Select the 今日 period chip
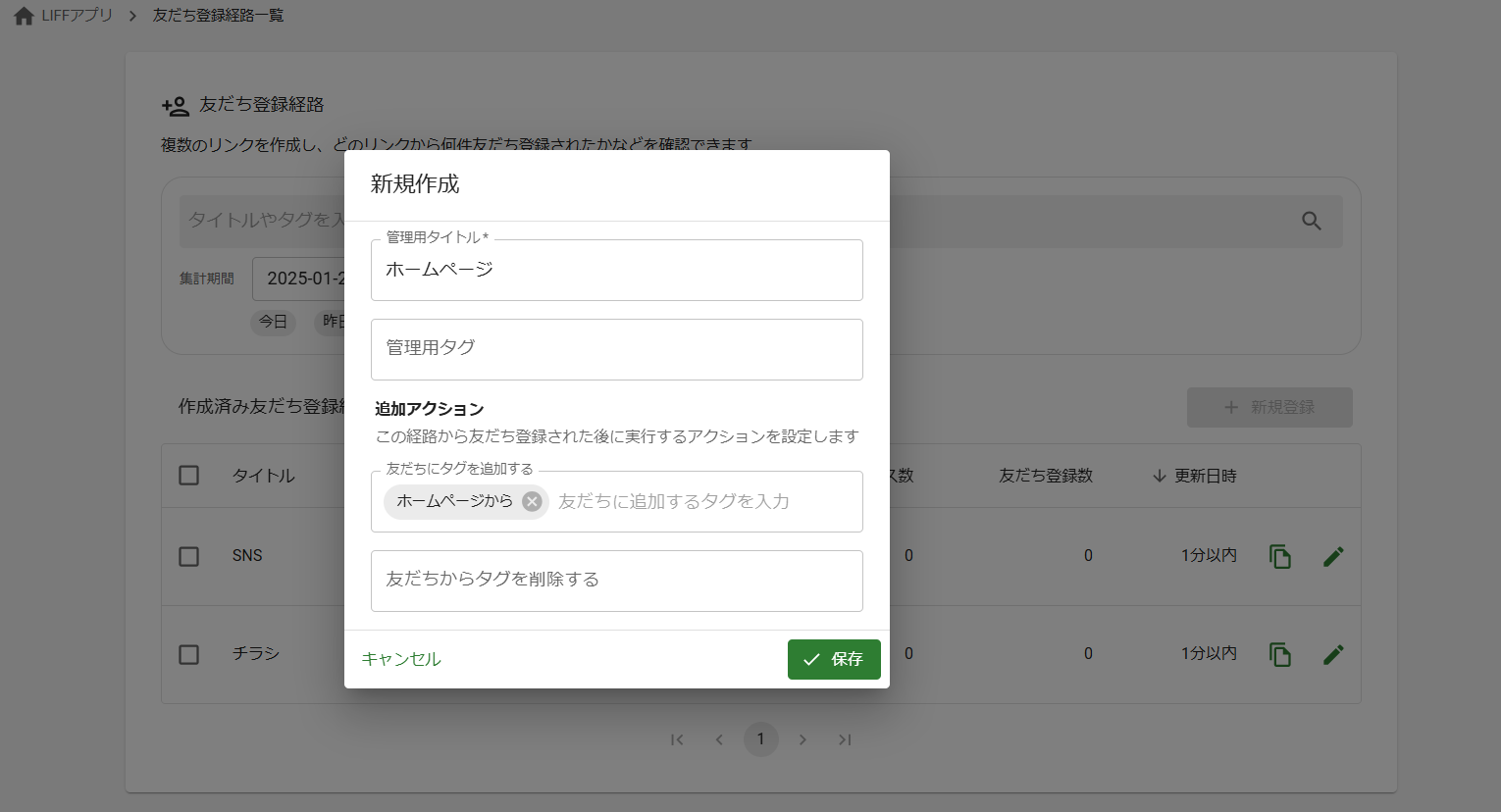Image resolution: width=1501 pixels, height=812 pixels. [273, 322]
